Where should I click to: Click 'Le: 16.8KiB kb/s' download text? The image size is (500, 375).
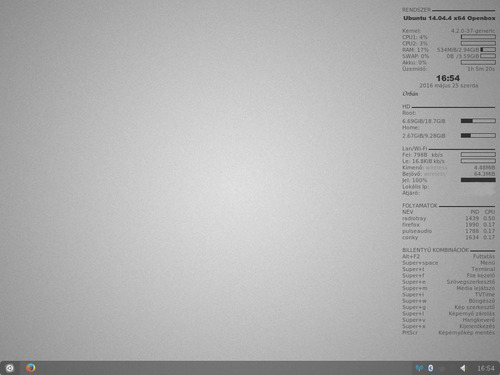pos(423,161)
